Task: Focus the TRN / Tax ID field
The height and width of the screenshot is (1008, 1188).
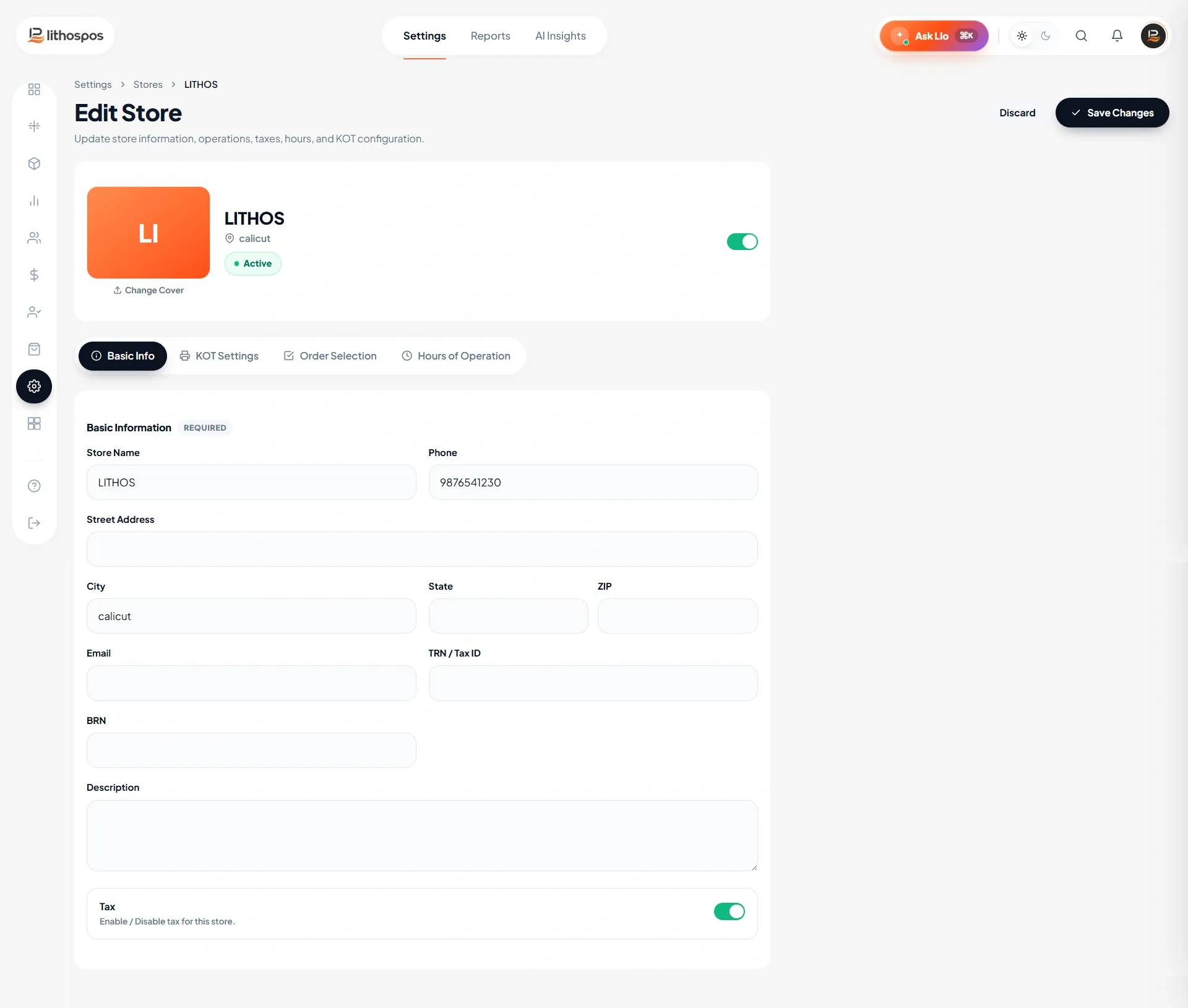Action: (593, 683)
